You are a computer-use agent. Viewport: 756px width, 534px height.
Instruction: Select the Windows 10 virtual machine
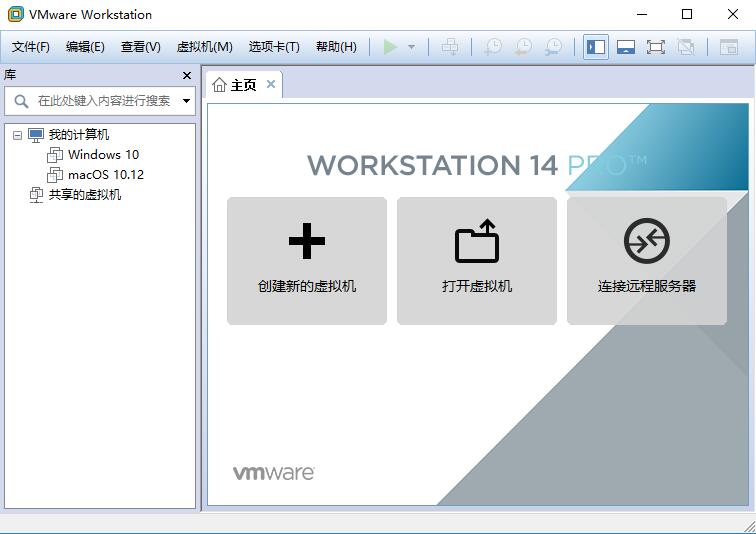pyautogui.click(x=103, y=155)
